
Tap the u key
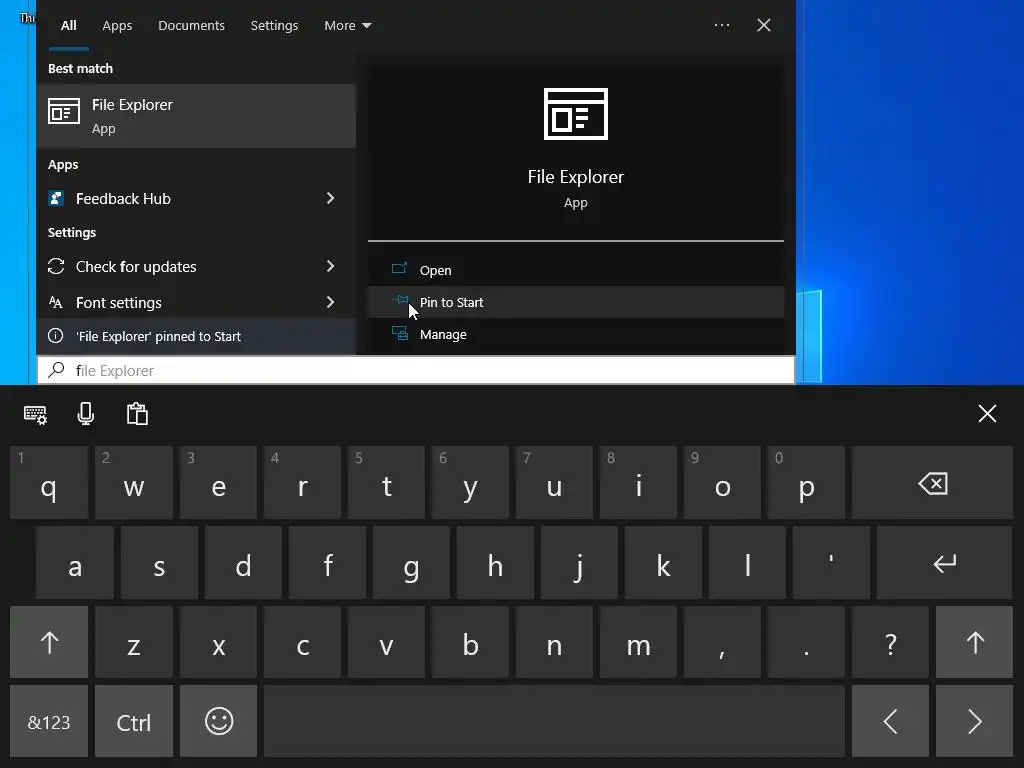554,483
